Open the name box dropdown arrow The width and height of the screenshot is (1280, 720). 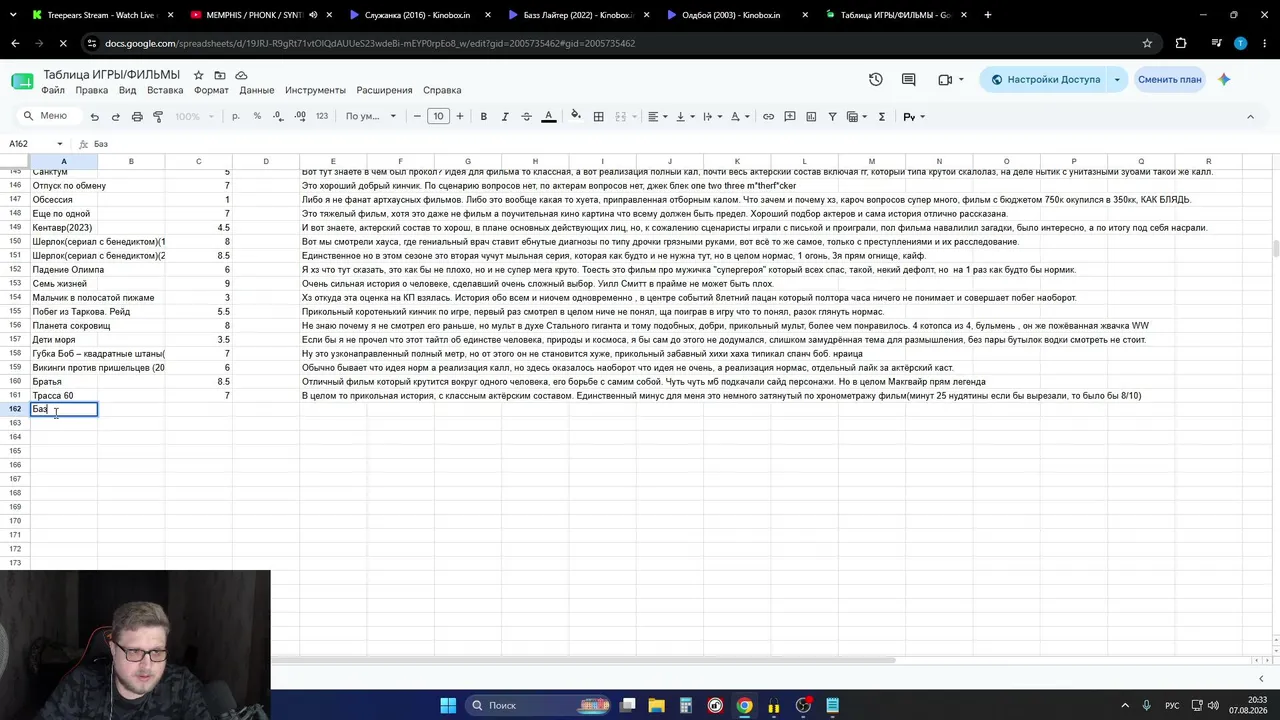pyautogui.click(x=59, y=144)
